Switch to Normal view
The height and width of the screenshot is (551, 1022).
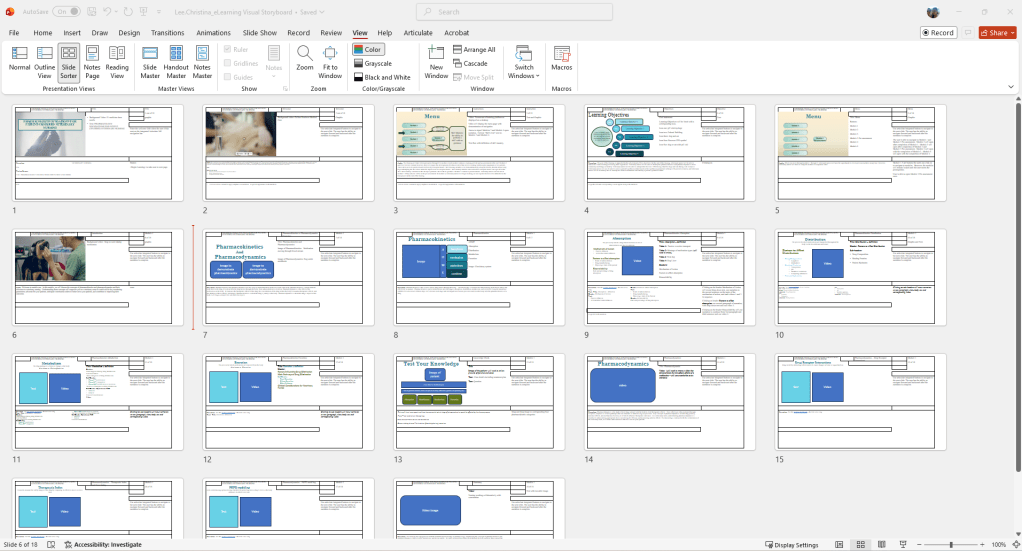(x=19, y=62)
